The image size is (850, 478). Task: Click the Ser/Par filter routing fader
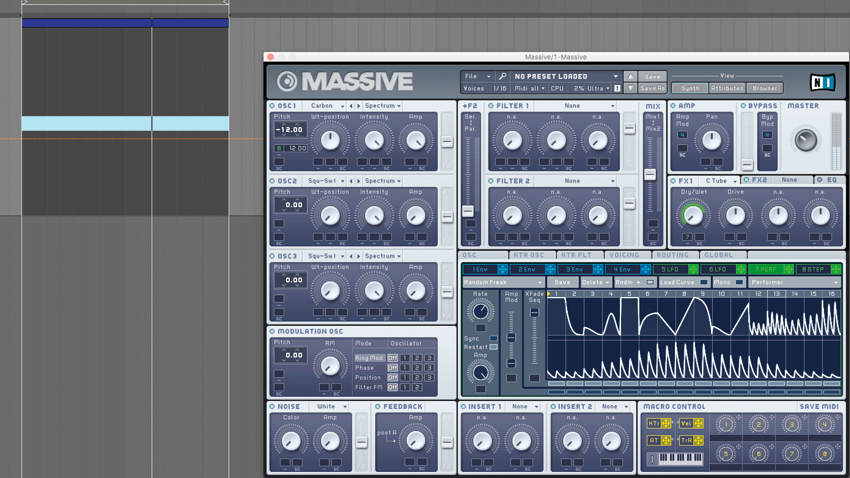[x=468, y=211]
